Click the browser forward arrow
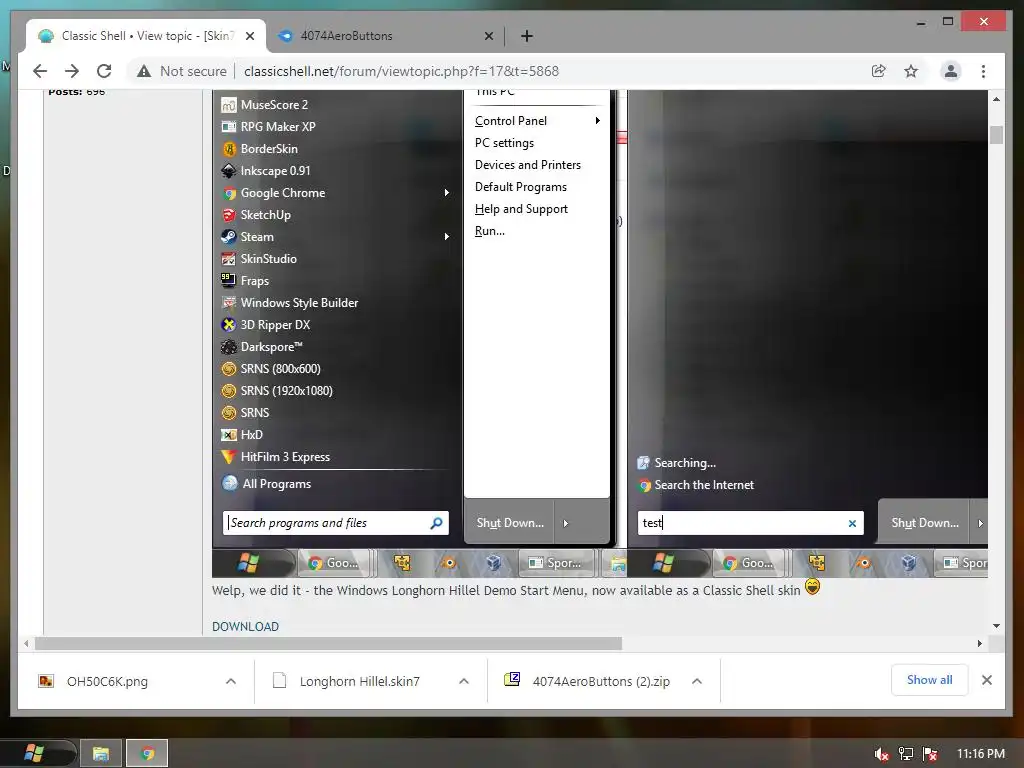The width and height of the screenshot is (1024, 768). (x=72, y=71)
